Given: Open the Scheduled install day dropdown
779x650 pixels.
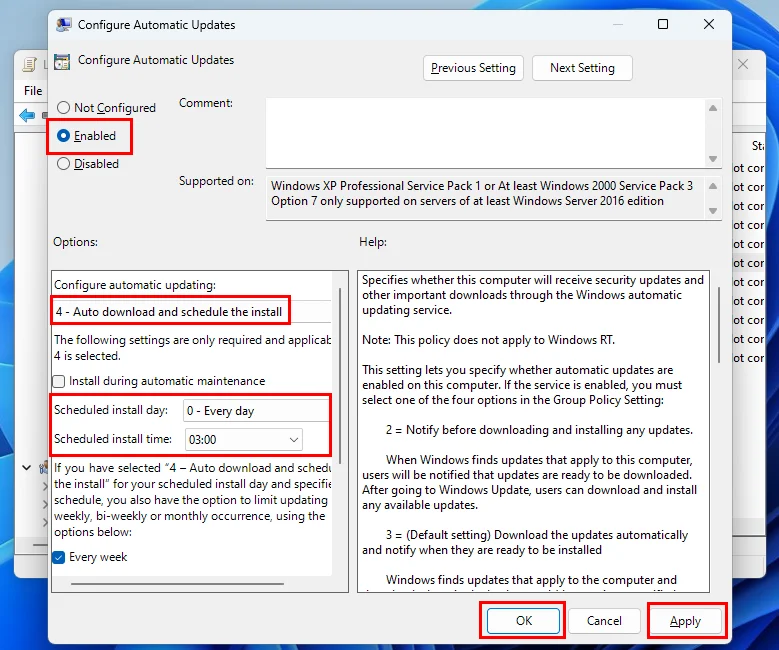Looking at the screenshot, I should 255,410.
